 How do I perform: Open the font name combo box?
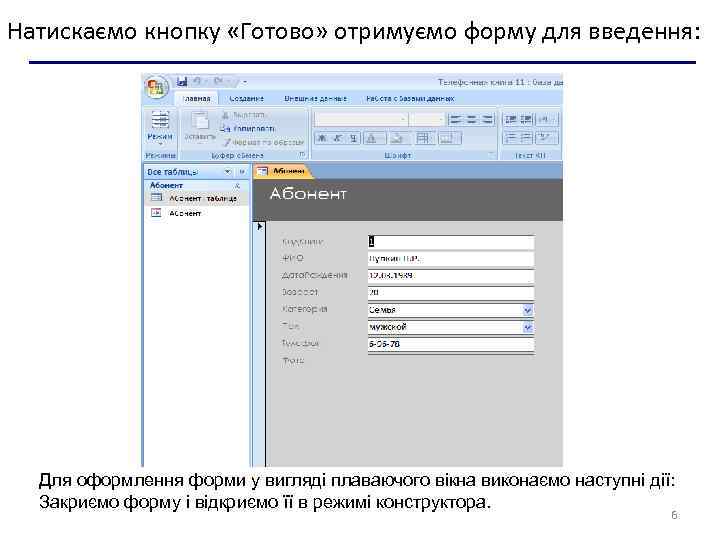(x=361, y=120)
